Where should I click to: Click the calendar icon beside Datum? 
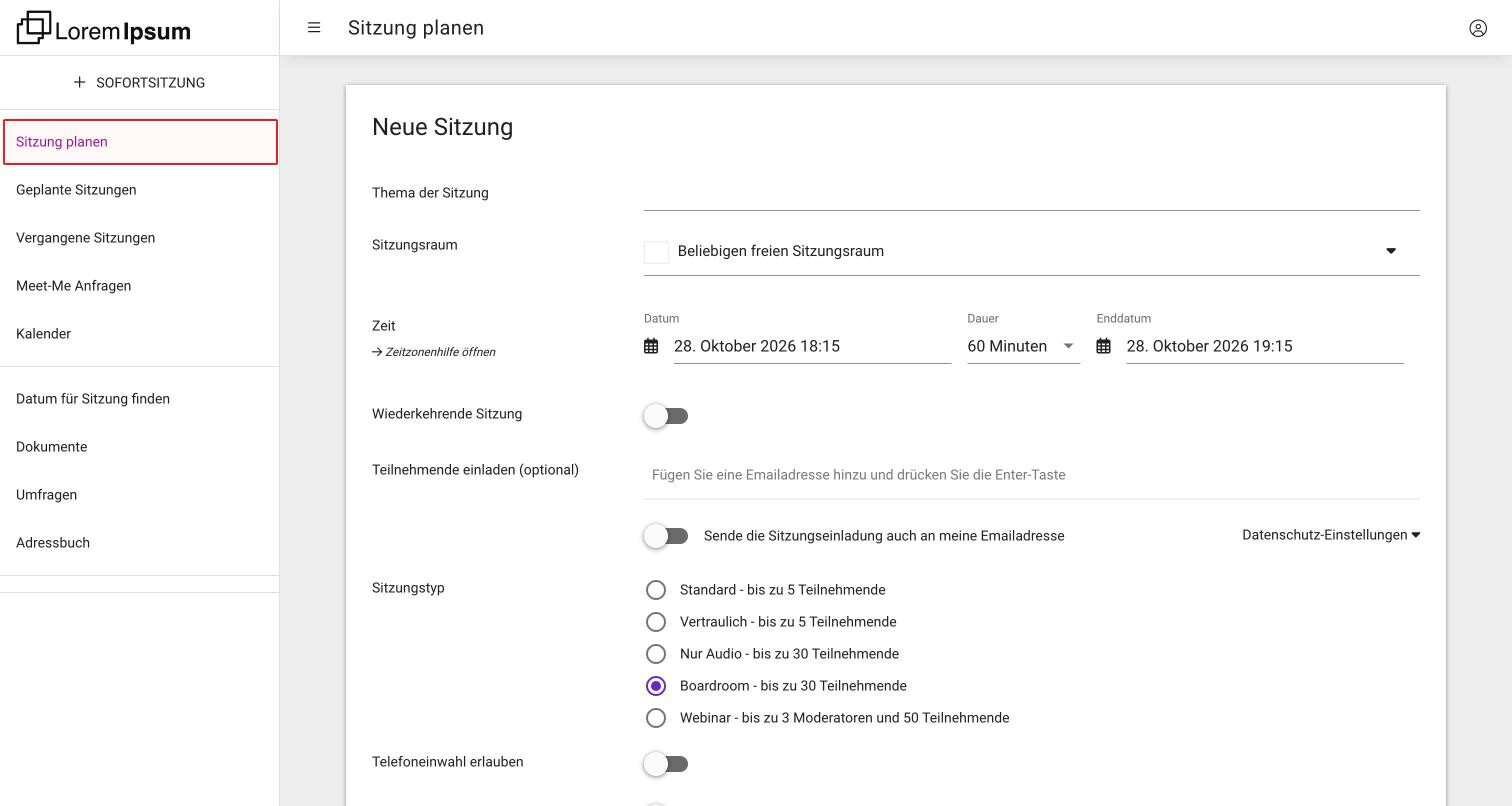pos(651,346)
